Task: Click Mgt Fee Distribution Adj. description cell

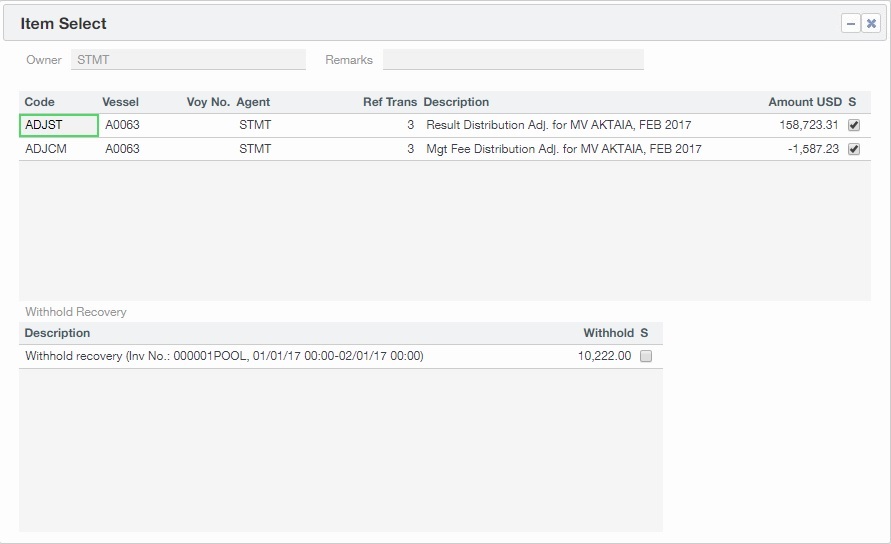Action: [x=564, y=149]
